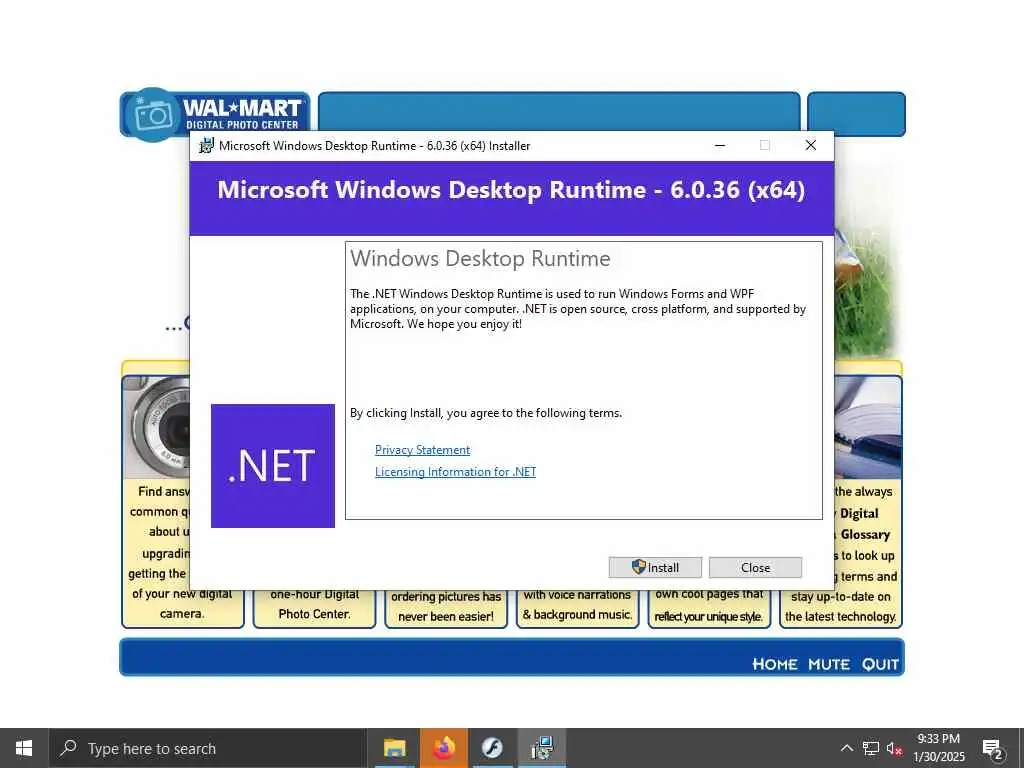Screen dimensions: 1024x768
Task: Show hidden system tray icons
Action: tap(846, 748)
